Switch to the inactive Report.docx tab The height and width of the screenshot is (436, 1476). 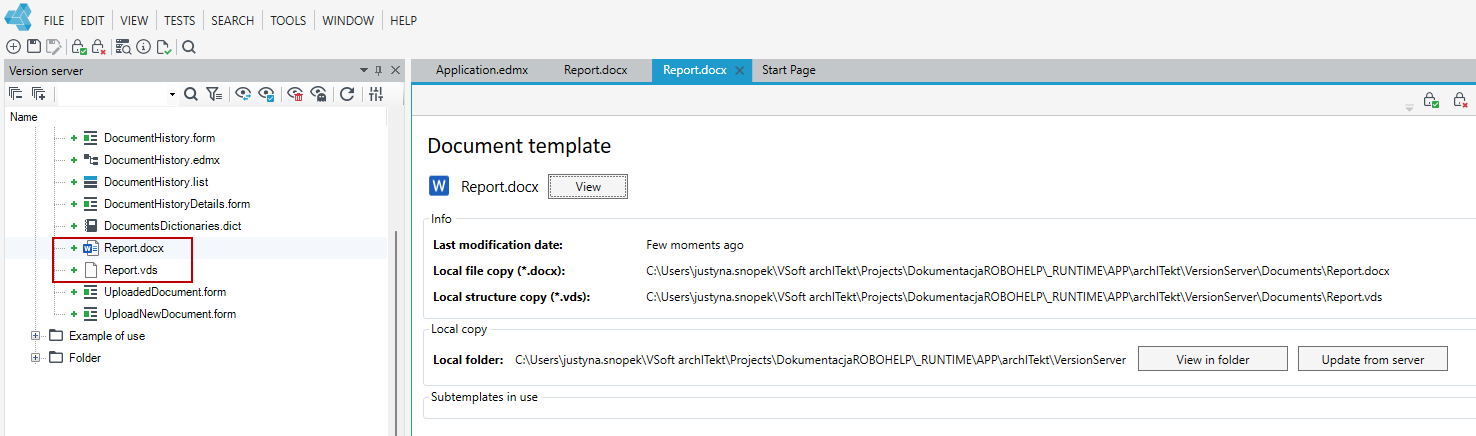[x=596, y=70]
